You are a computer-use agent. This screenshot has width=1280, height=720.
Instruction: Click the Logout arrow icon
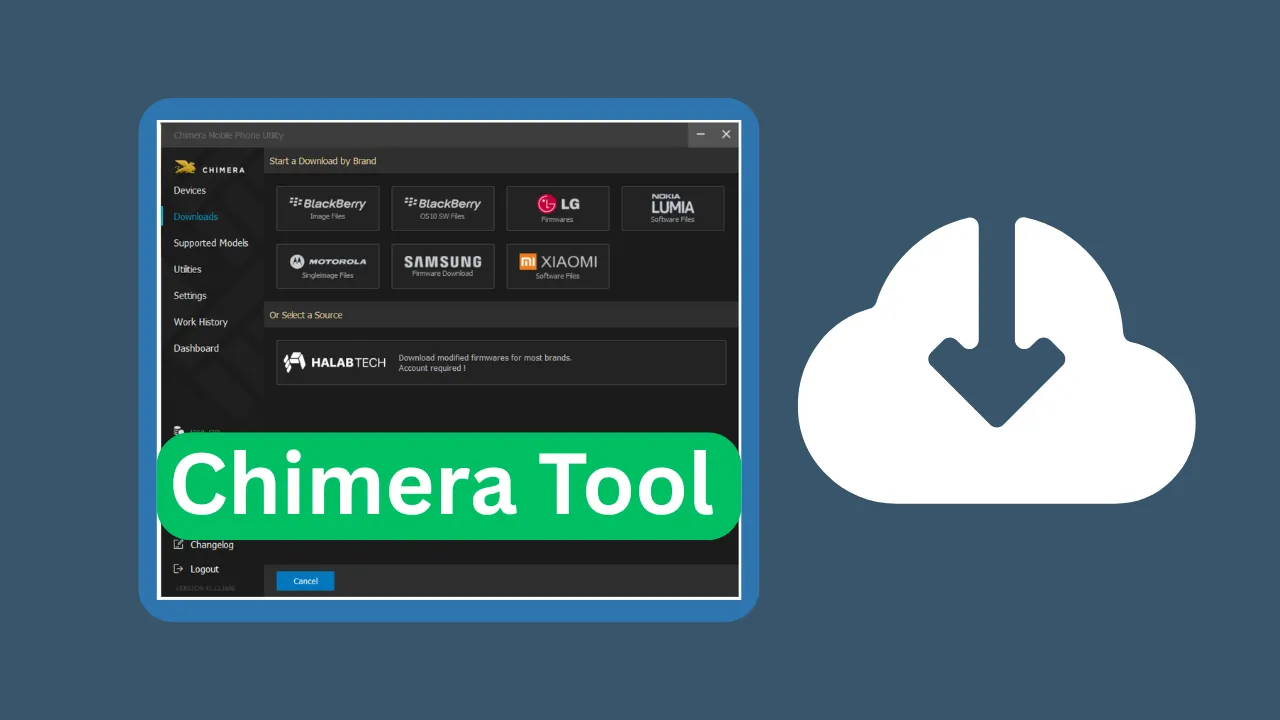(179, 569)
